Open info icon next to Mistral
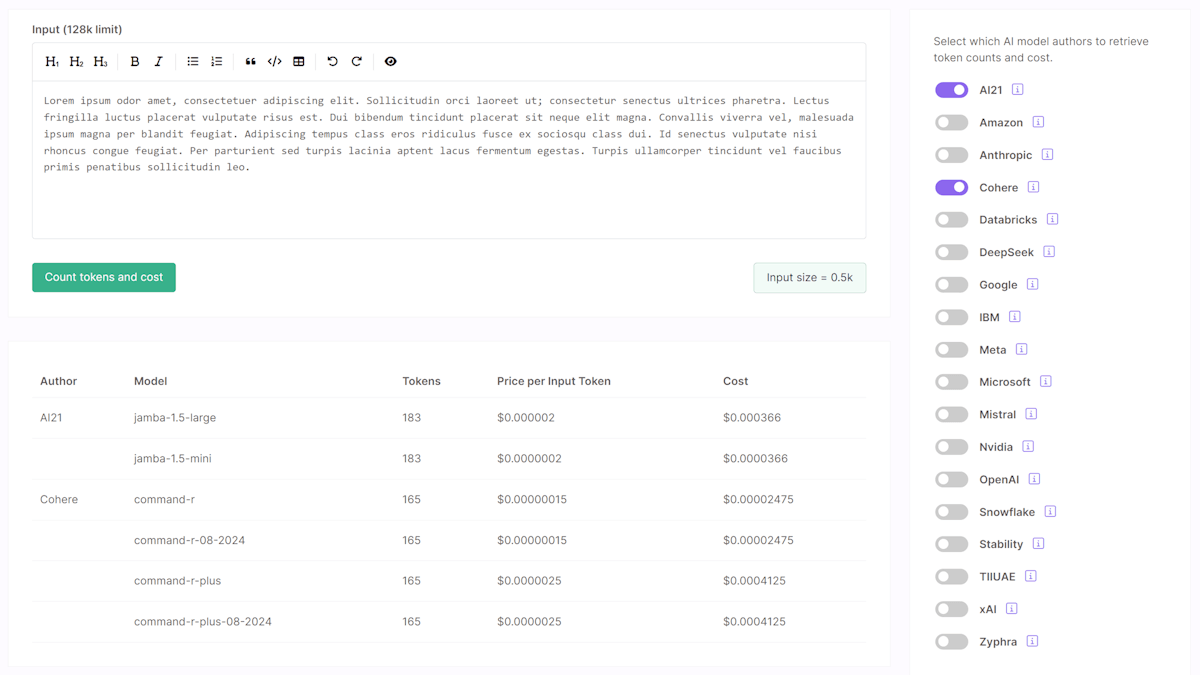Screen dimensions: 1200x675 1031,414
